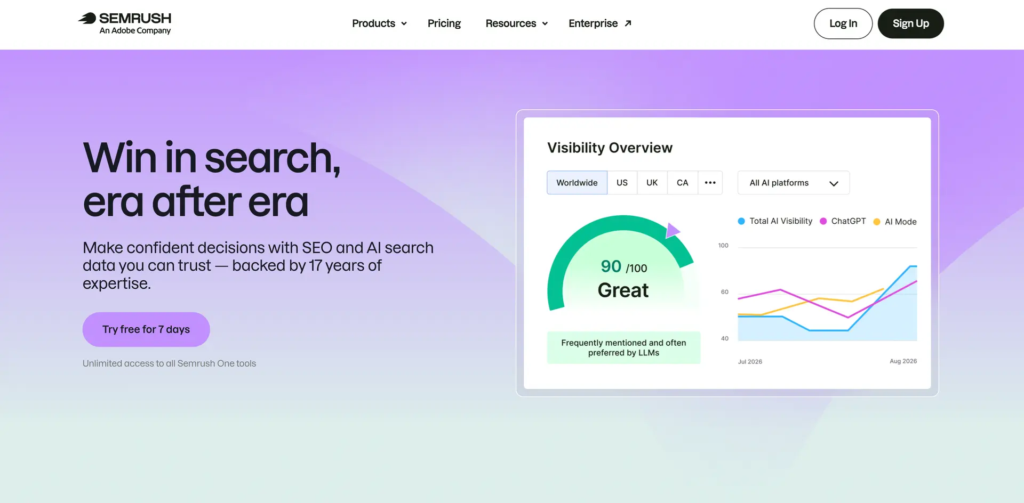Click the Unlimited access to Semrush One text
The image size is (1024, 503).
(169, 363)
